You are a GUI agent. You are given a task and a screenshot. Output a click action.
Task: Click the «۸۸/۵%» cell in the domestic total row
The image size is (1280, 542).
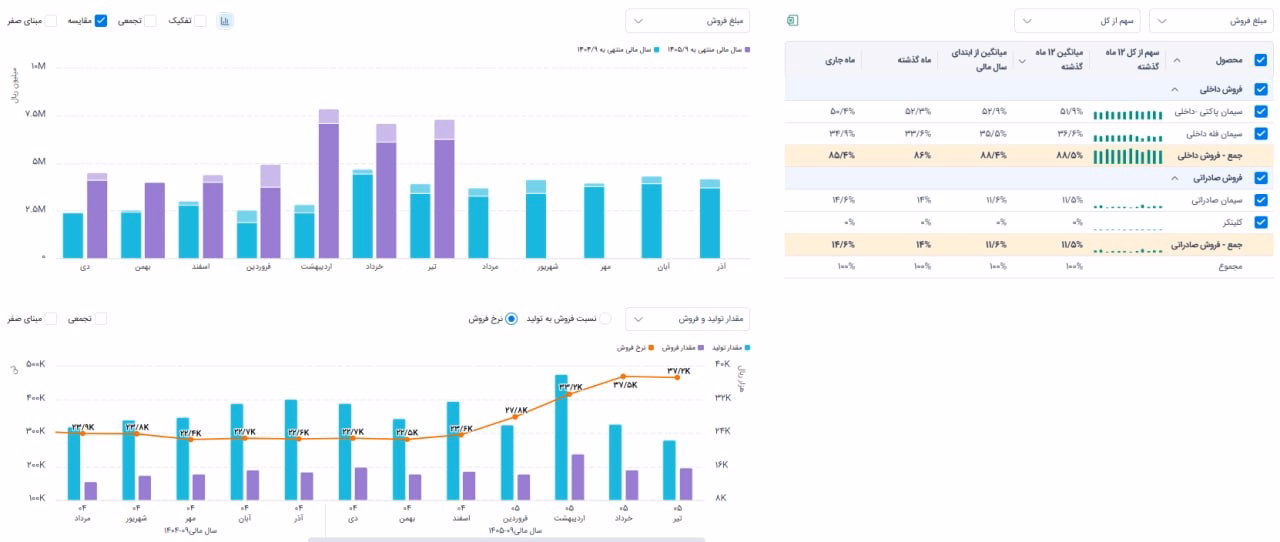tap(1072, 156)
